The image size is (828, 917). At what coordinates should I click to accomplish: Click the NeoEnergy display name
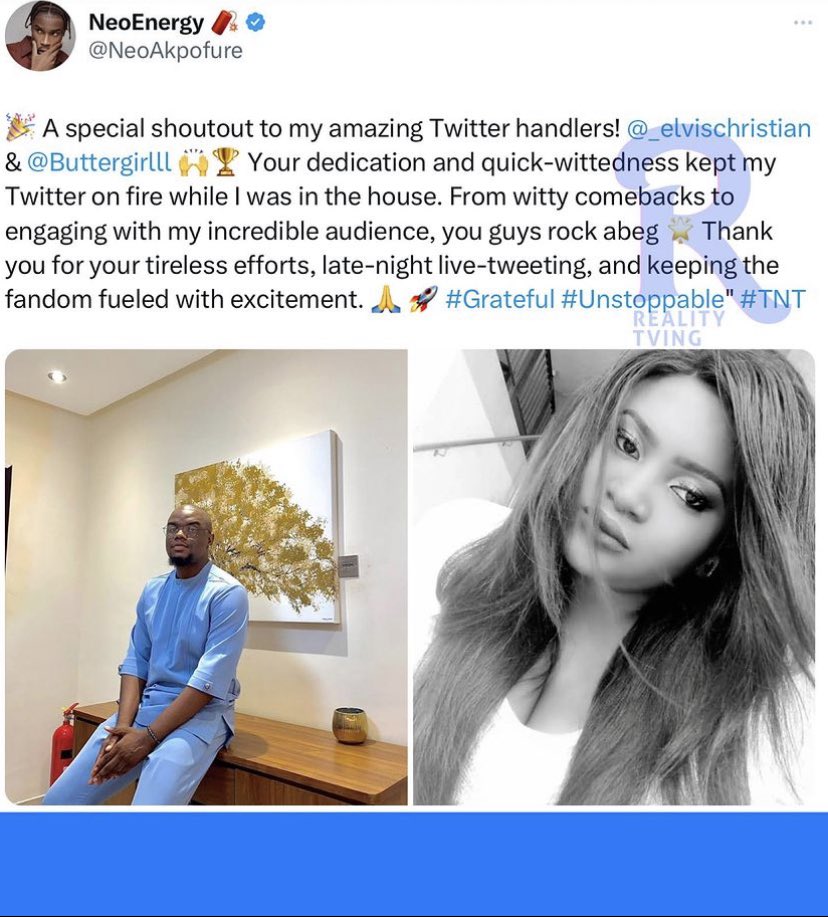(x=146, y=22)
